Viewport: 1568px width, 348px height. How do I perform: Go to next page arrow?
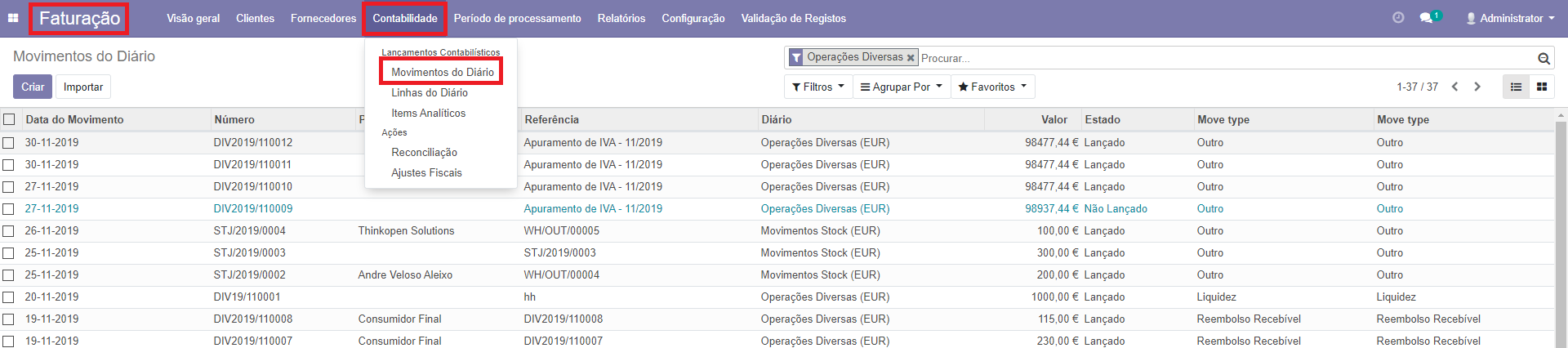click(x=1477, y=87)
